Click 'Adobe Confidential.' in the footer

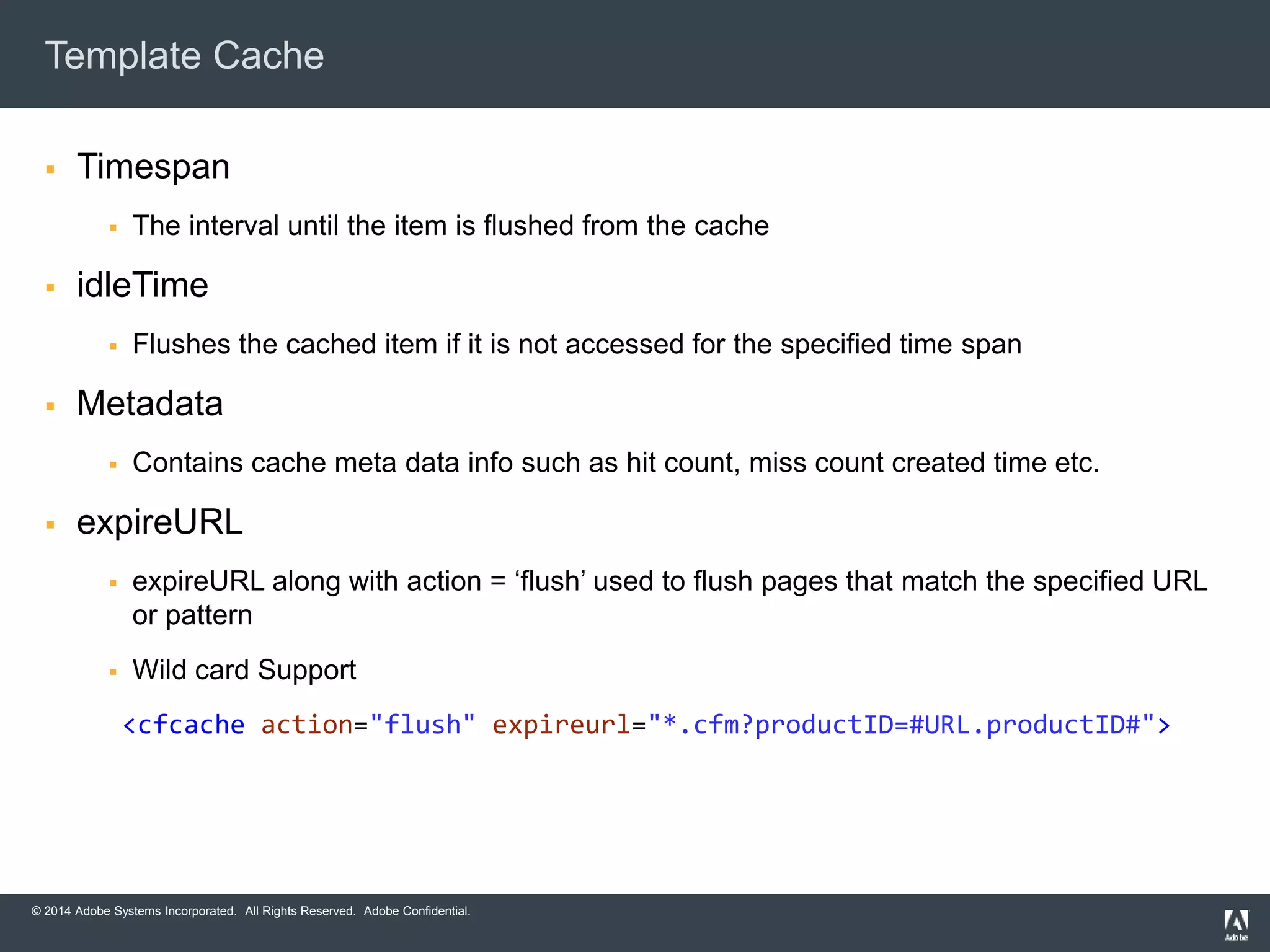(x=417, y=911)
